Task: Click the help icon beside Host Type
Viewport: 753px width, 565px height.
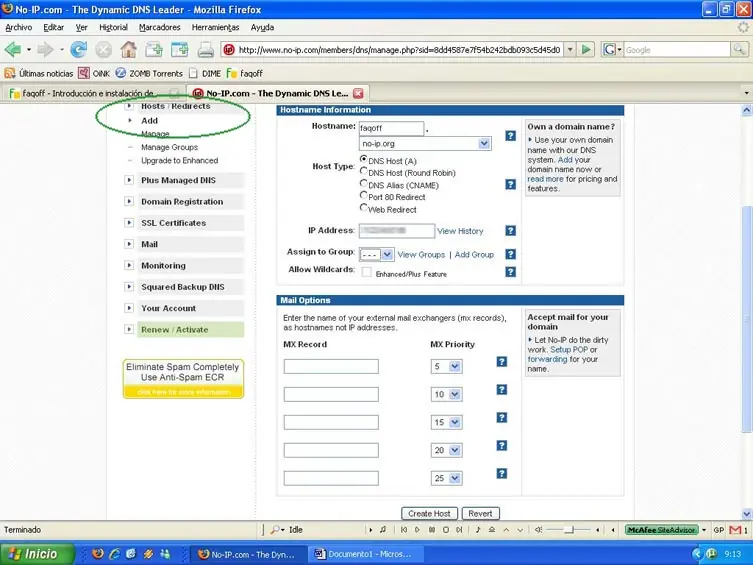Action: click(510, 184)
